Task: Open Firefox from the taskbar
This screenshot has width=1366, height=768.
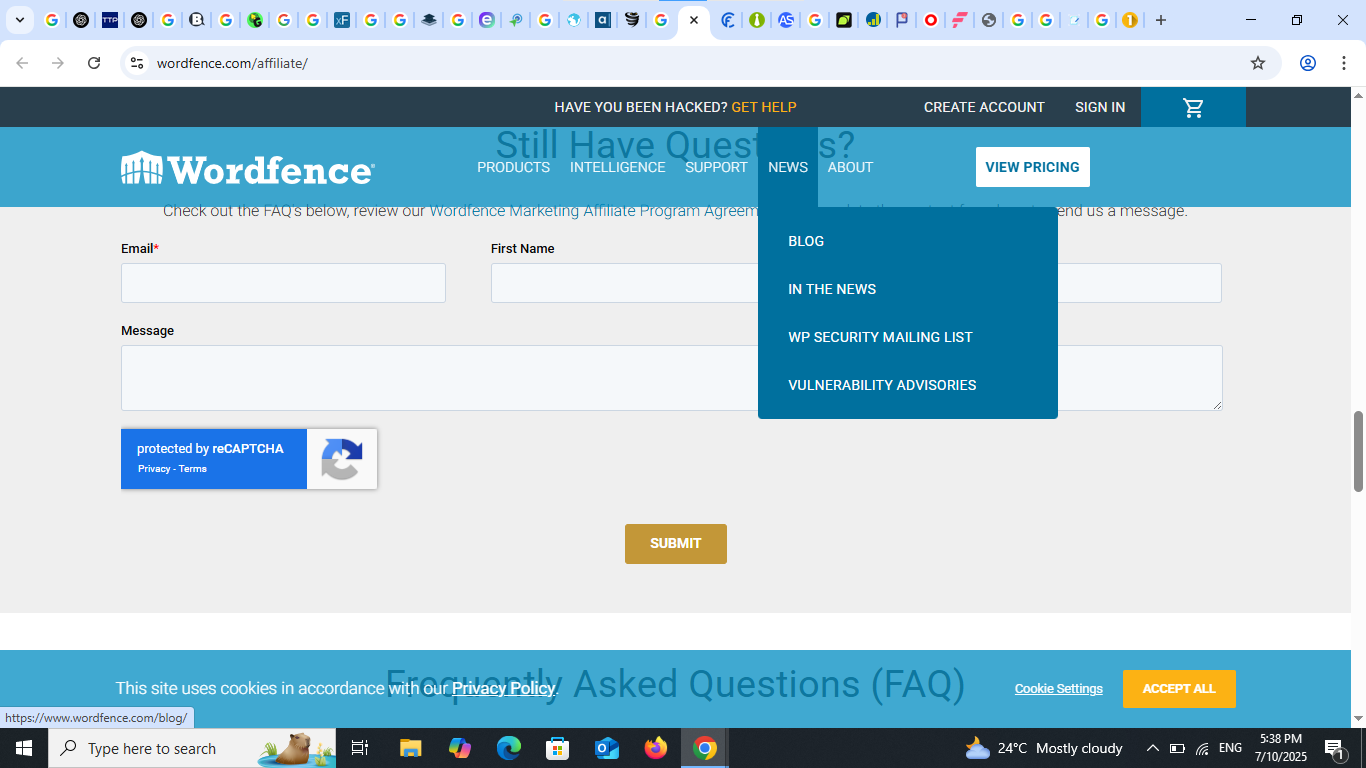Action: [x=656, y=748]
